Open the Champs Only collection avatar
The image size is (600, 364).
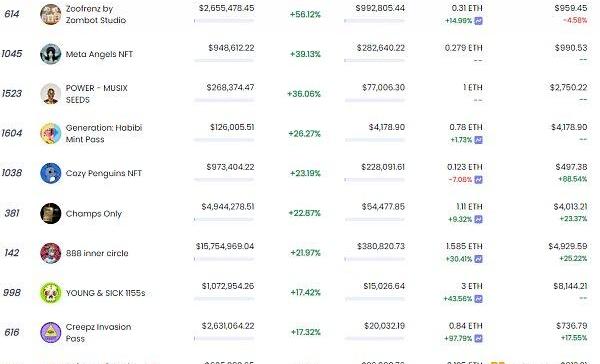(51, 213)
